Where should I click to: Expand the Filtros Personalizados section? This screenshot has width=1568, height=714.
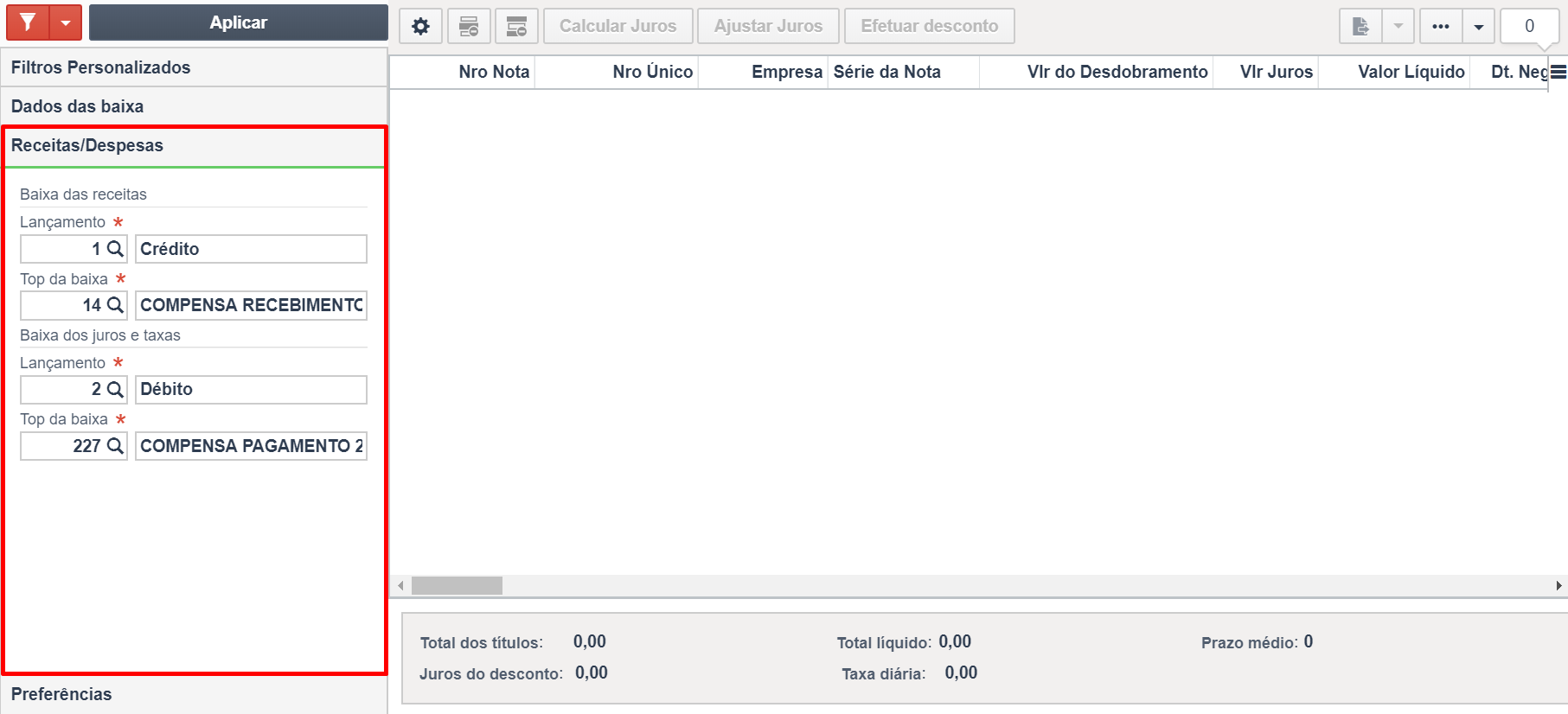[194, 67]
